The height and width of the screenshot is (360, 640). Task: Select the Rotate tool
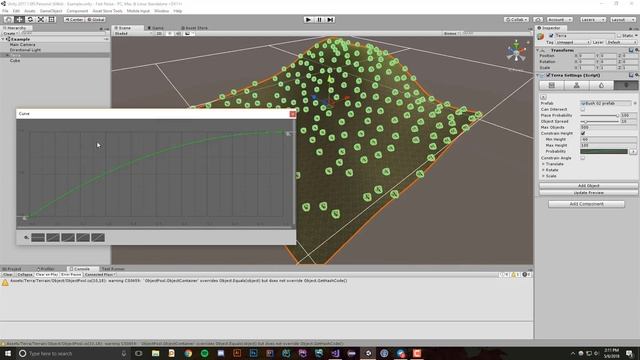coord(30,19)
